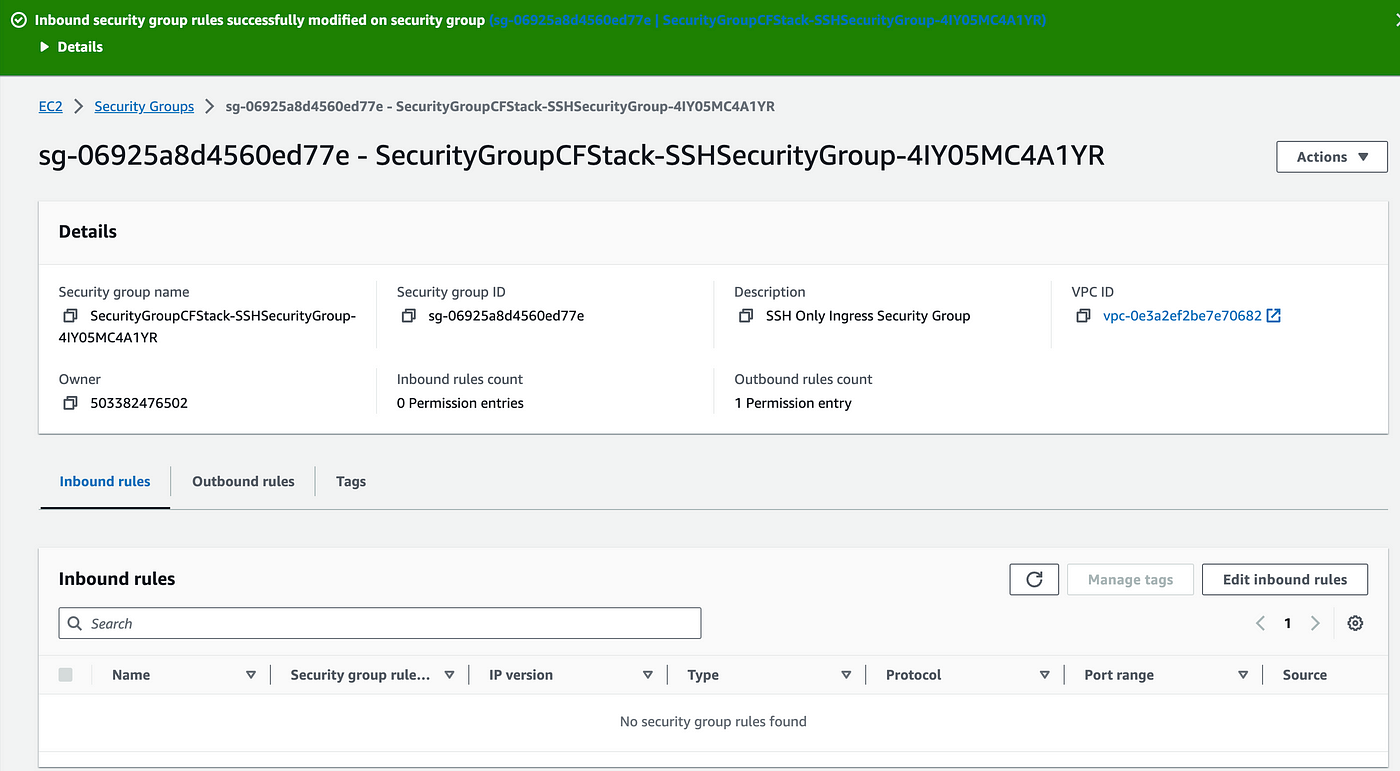Refresh the inbound rules list
Image resolution: width=1400 pixels, height=771 pixels.
pos(1034,579)
